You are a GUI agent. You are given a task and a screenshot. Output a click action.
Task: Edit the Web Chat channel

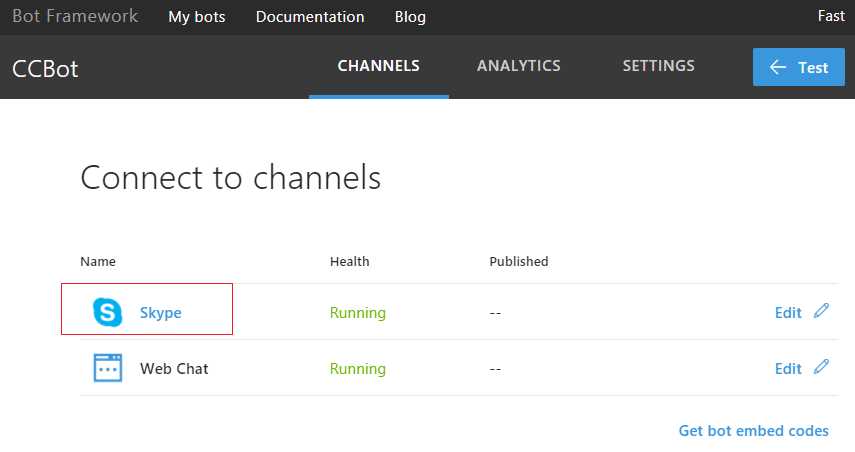[788, 369]
